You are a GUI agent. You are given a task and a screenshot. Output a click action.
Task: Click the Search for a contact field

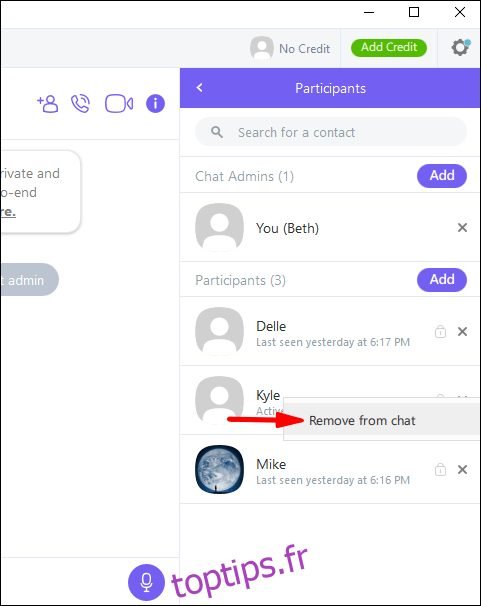pyautogui.click(x=331, y=132)
